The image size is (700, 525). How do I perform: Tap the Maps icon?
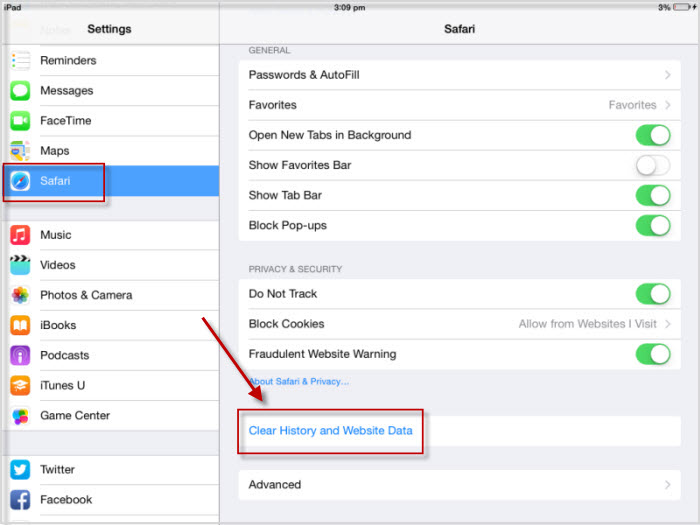(20, 151)
